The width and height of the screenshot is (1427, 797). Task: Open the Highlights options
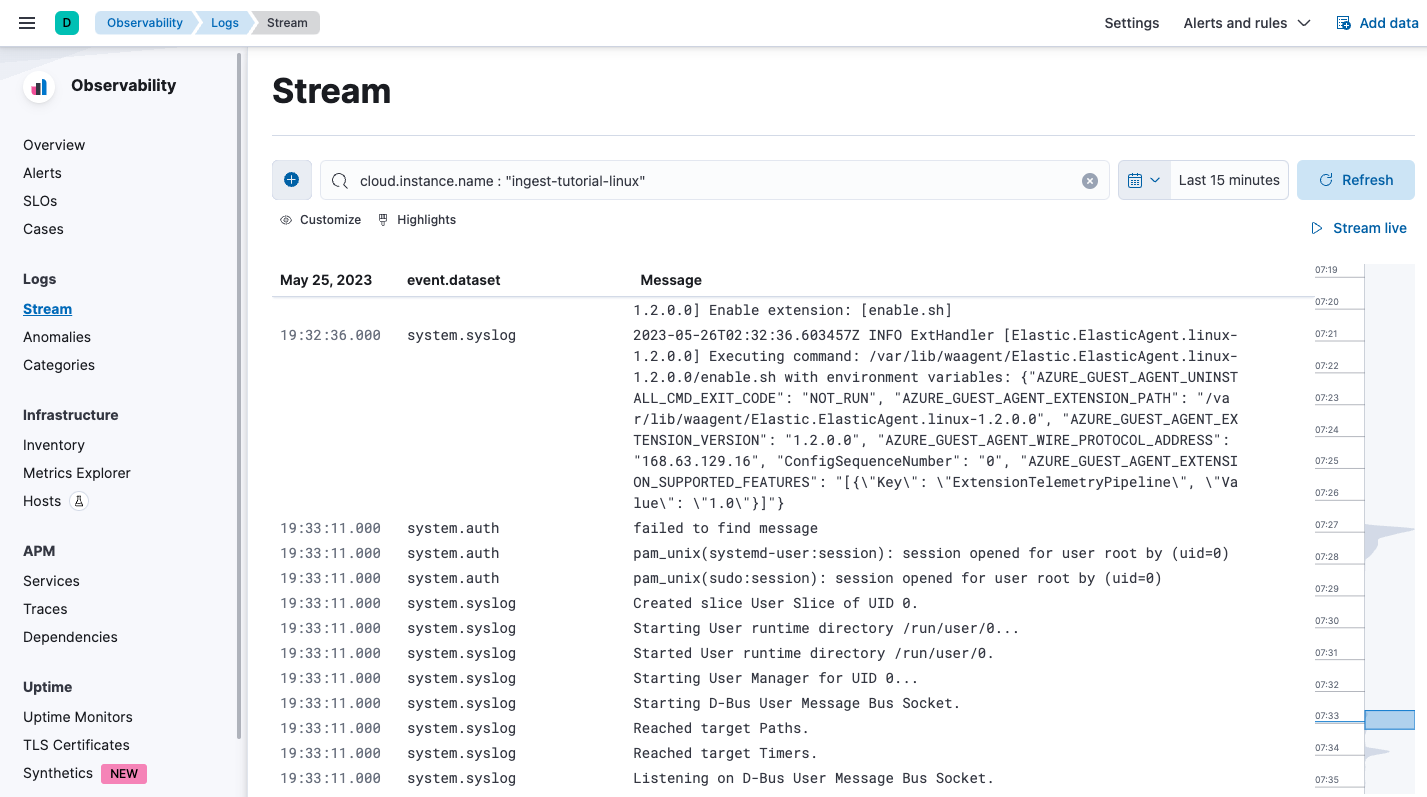coord(416,219)
